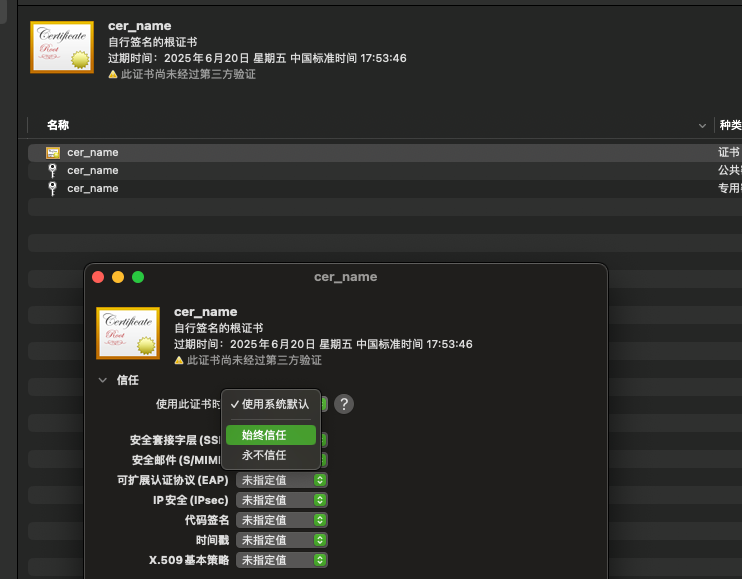The height and width of the screenshot is (579, 742).
Task: Click the certificate icon in cer_name row
Action: [x=53, y=153]
